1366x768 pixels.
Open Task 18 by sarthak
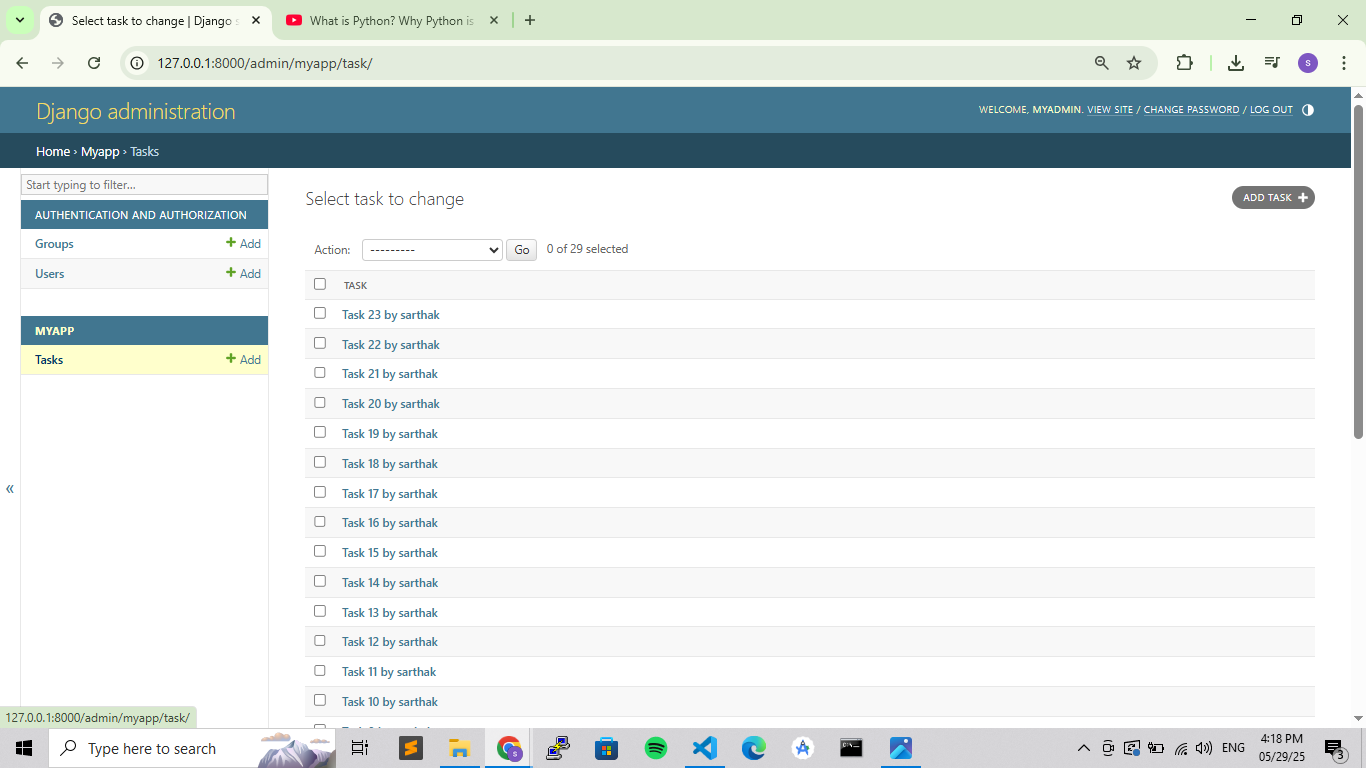pos(390,464)
